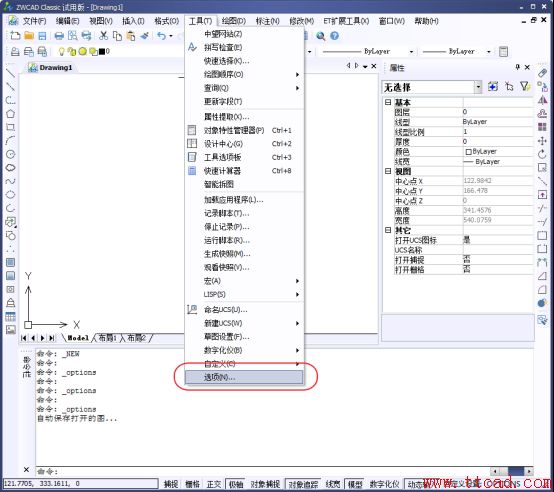Expand the LISP submenu
The width and height of the screenshot is (554, 492).
[244, 294]
